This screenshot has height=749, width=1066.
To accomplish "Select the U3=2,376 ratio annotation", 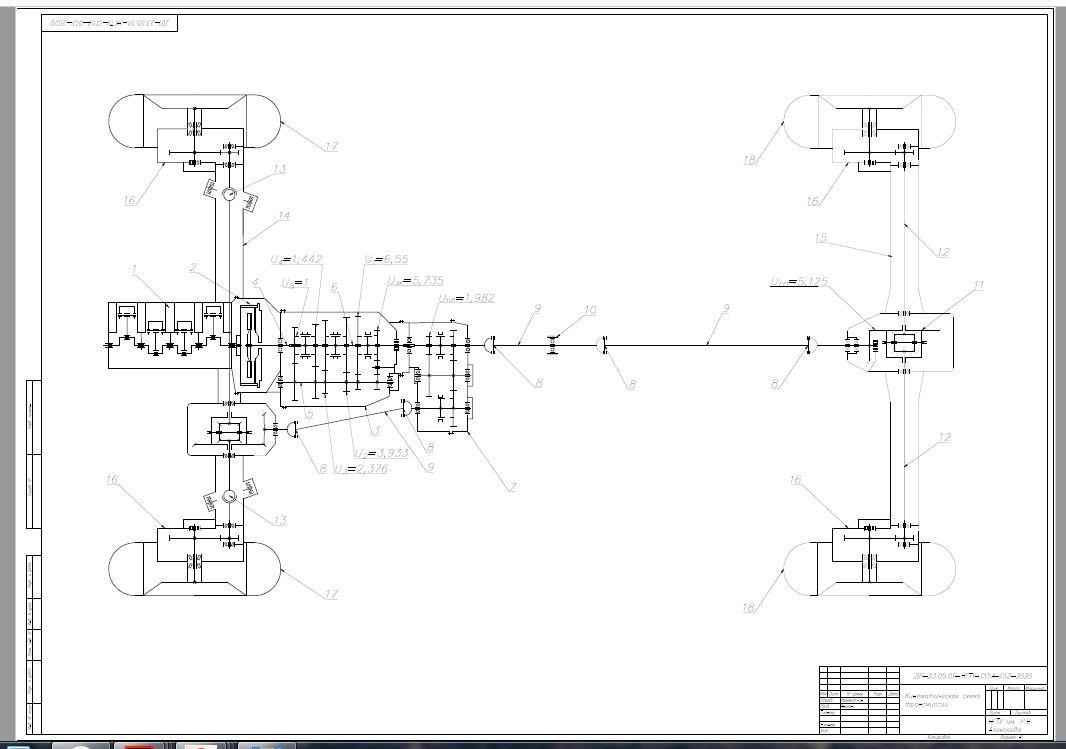I will point(360,469).
